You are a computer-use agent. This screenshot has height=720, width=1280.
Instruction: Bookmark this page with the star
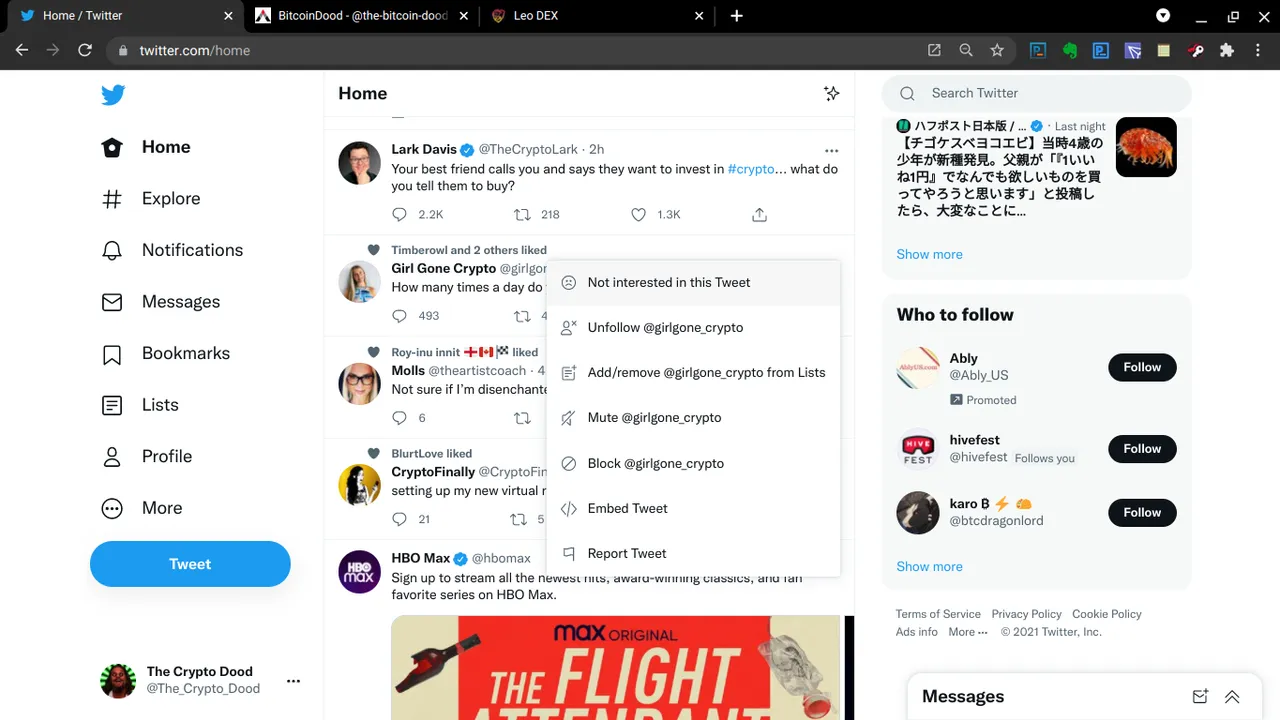click(x=997, y=50)
